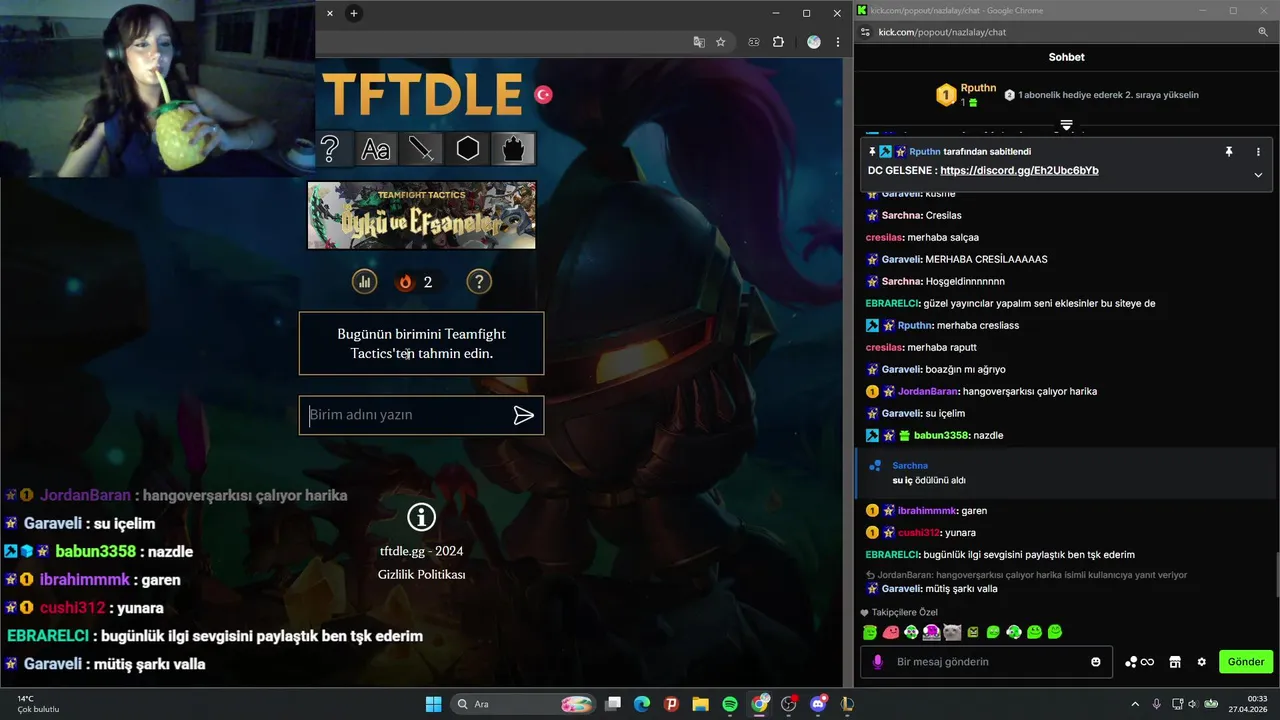The width and height of the screenshot is (1280, 720).
Task: Select the hexagon augment mode icon
Action: pyautogui.click(x=468, y=149)
